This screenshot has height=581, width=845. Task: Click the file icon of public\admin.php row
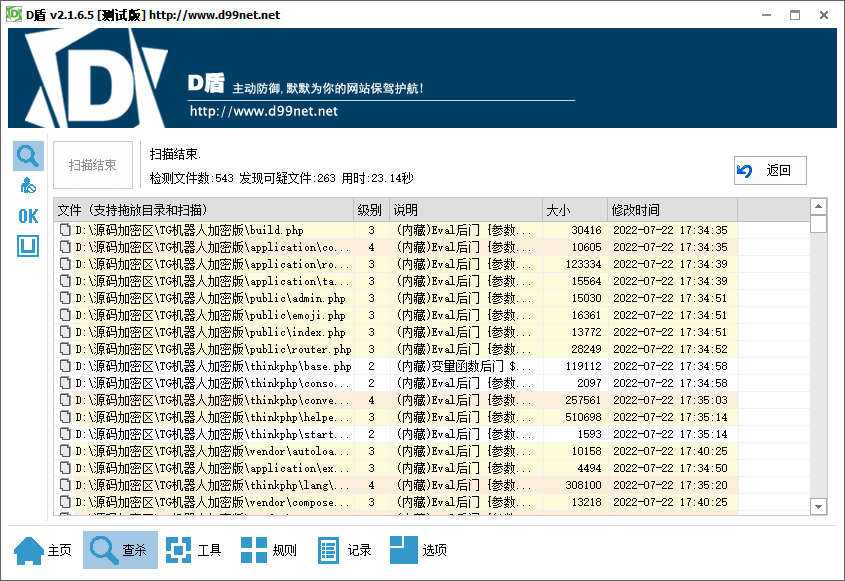point(65,298)
